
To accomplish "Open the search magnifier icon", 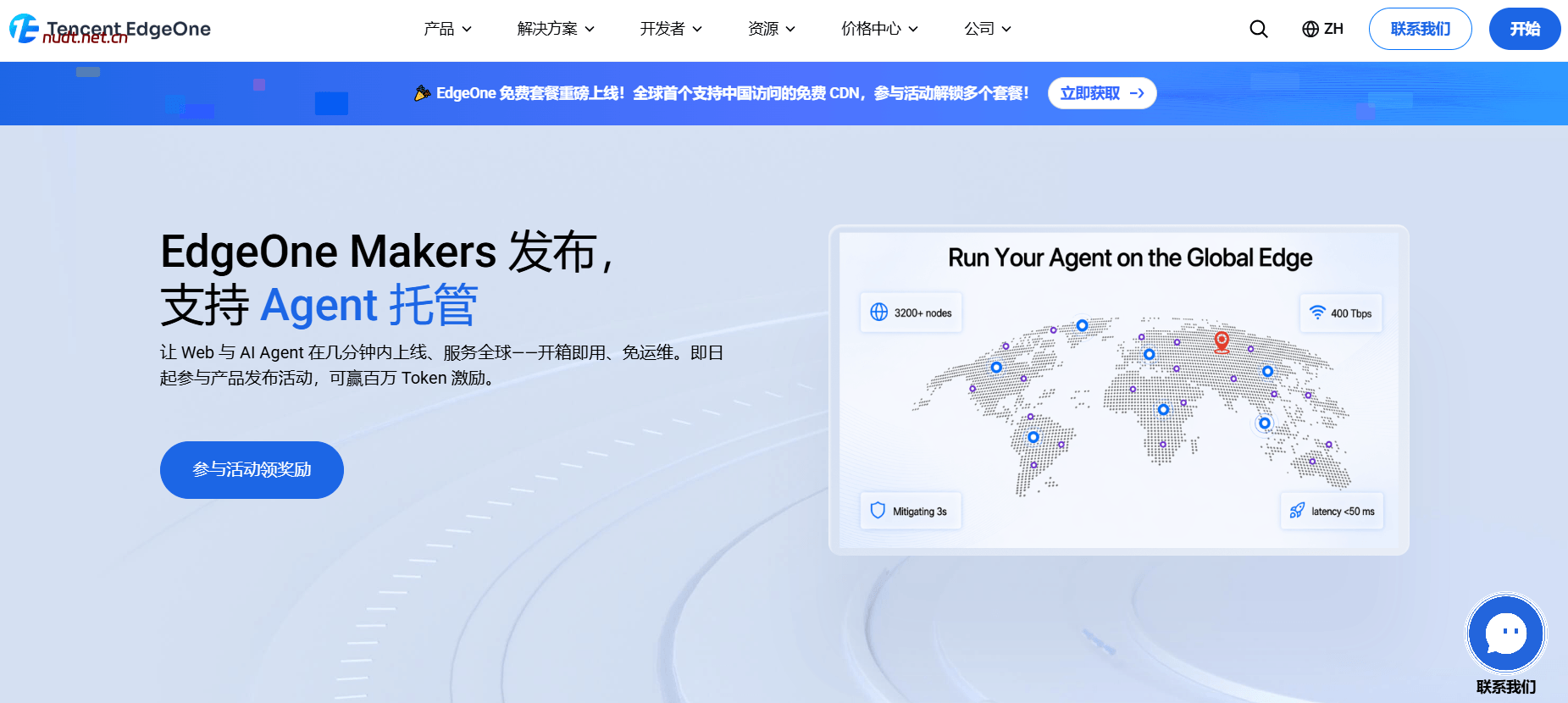I will (1259, 29).
